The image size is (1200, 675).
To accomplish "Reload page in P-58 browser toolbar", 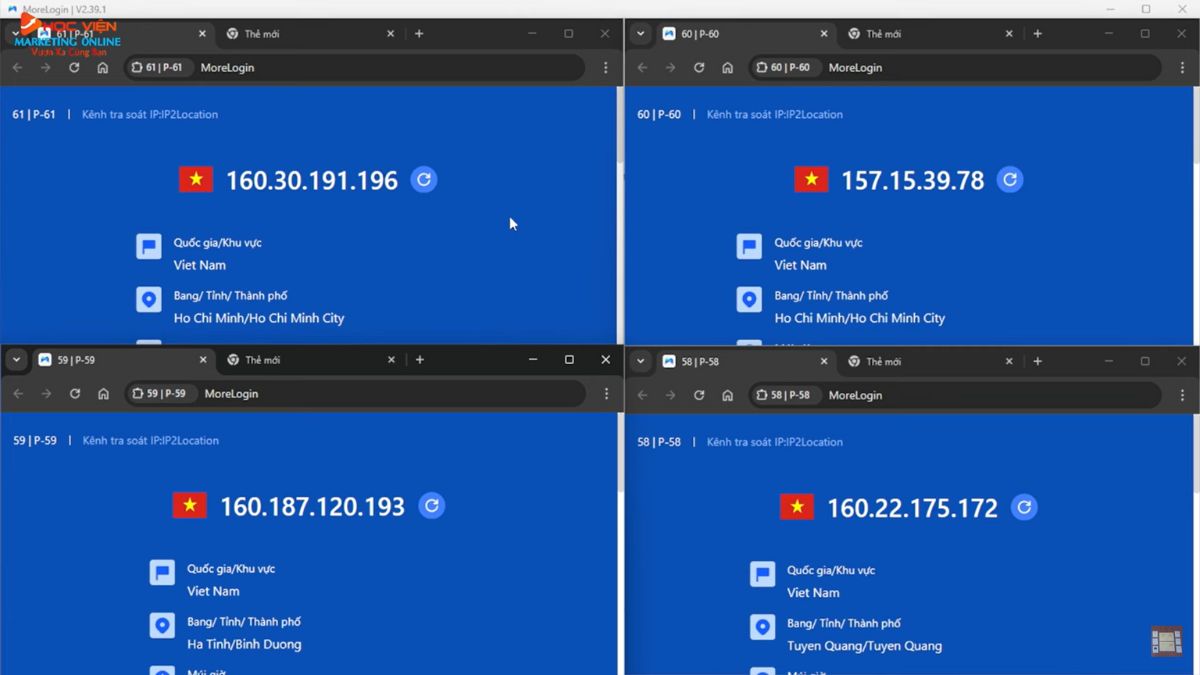I will point(699,395).
